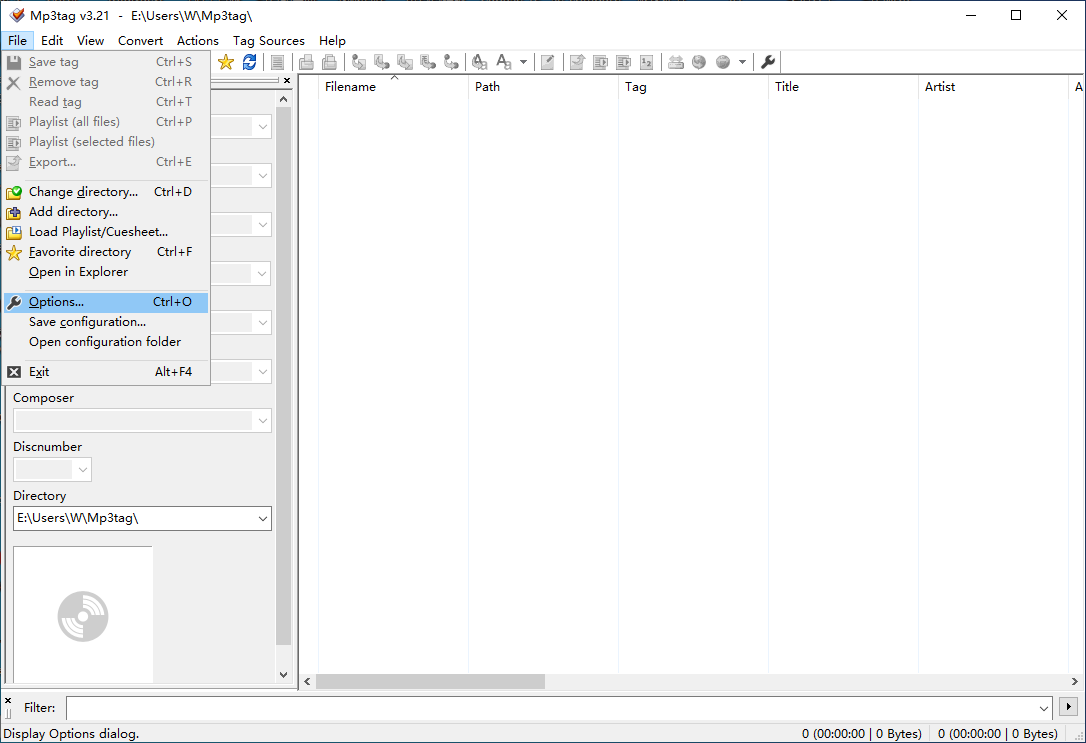Click the Tag column header
The height and width of the screenshot is (743, 1086).
[694, 87]
